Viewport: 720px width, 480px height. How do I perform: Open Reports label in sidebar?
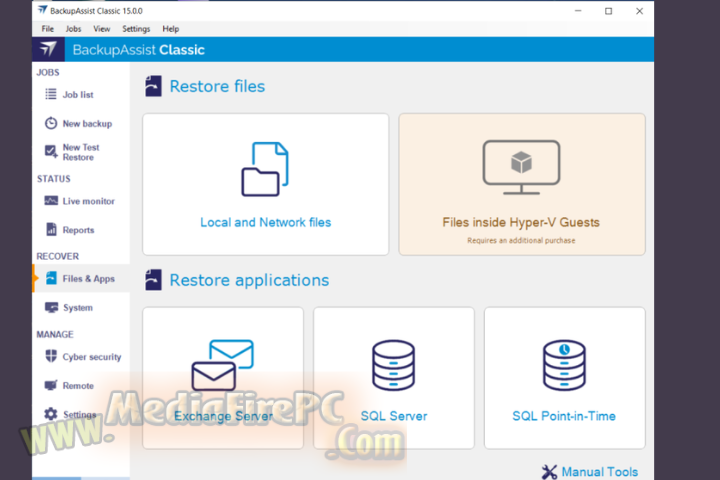(x=79, y=230)
